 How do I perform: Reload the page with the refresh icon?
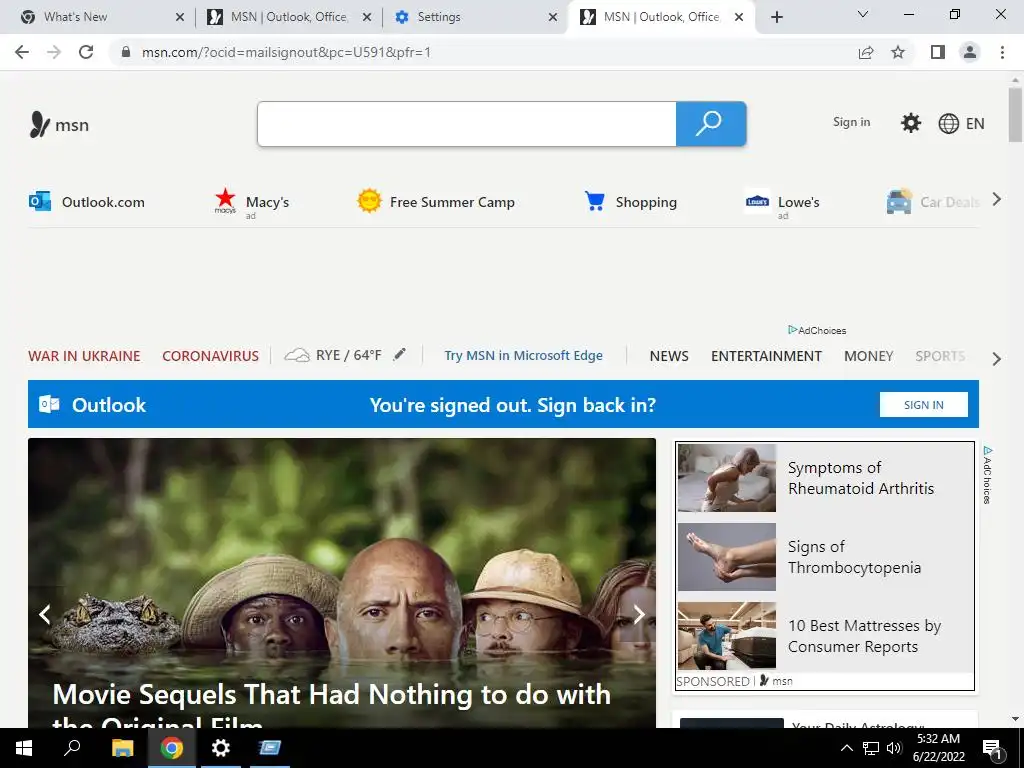coord(86,52)
